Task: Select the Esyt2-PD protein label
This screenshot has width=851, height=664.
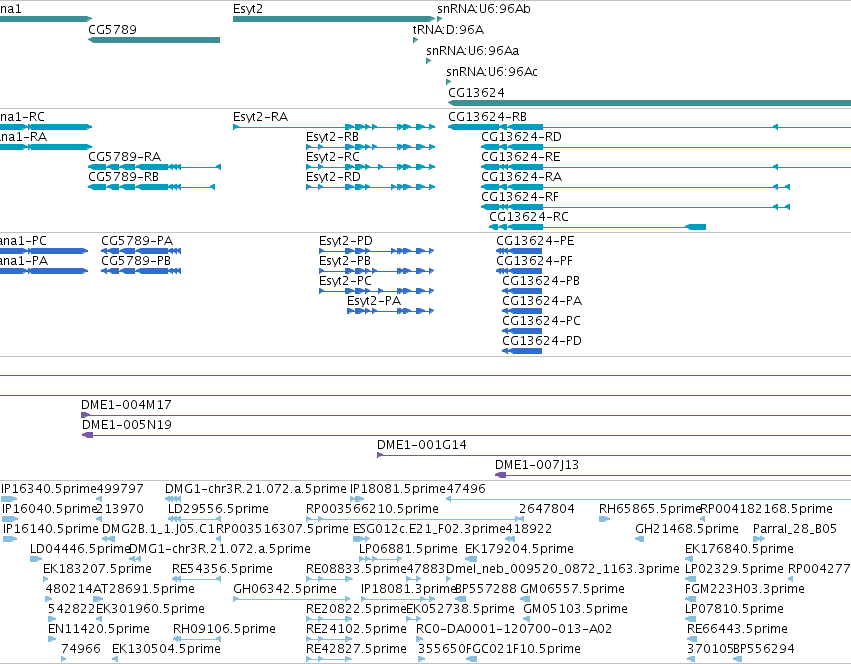Action: click(346, 241)
